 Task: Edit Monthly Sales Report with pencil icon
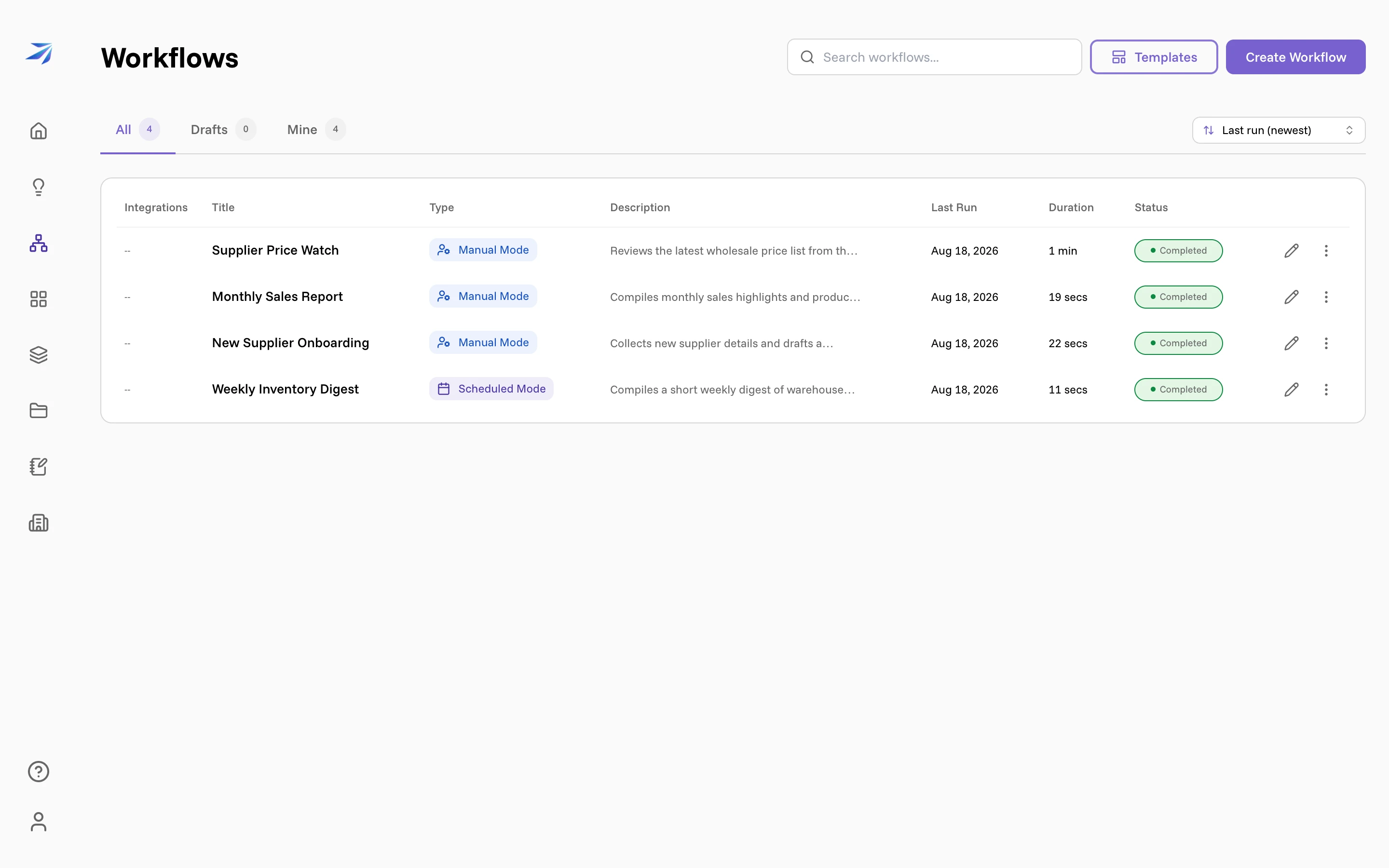point(1292,297)
